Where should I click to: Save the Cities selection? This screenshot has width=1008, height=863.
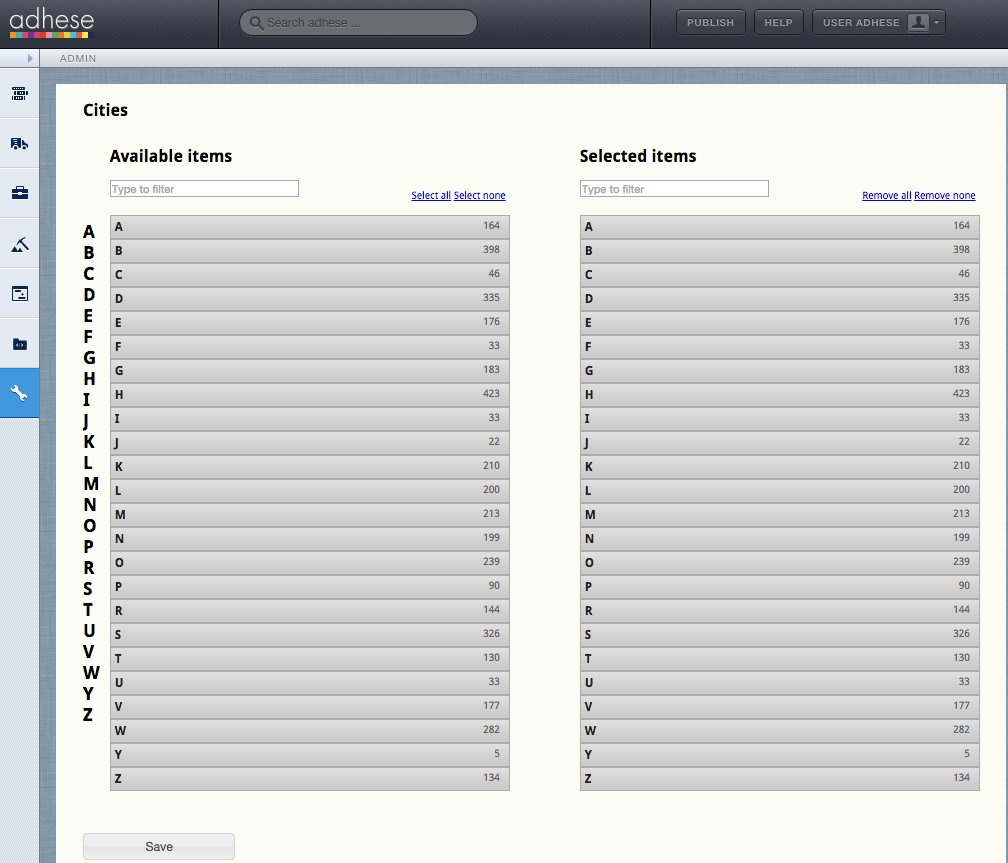(x=159, y=846)
